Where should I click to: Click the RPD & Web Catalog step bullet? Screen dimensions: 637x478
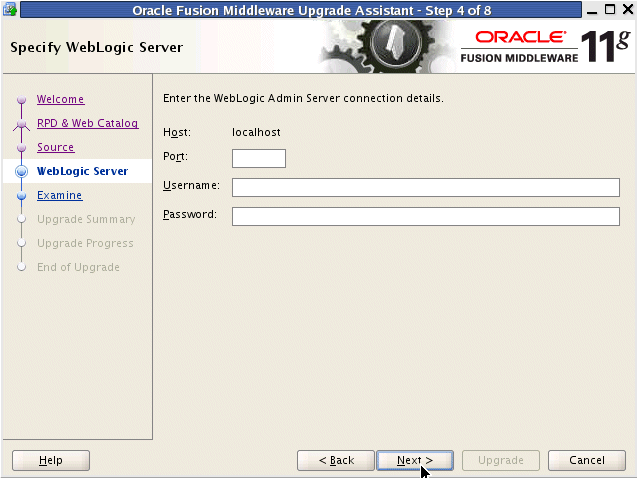tap(22, 123)
